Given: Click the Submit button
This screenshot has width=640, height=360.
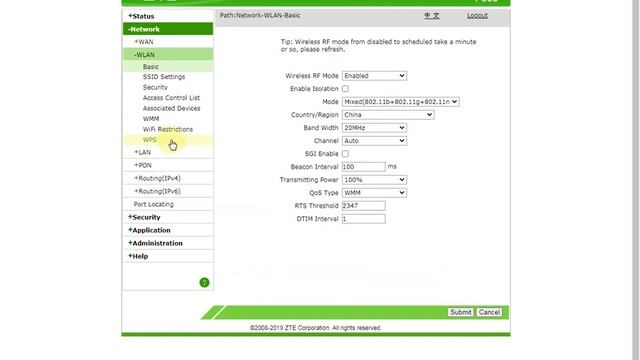Looking at the screenshot, I should (x=460, y=312).
